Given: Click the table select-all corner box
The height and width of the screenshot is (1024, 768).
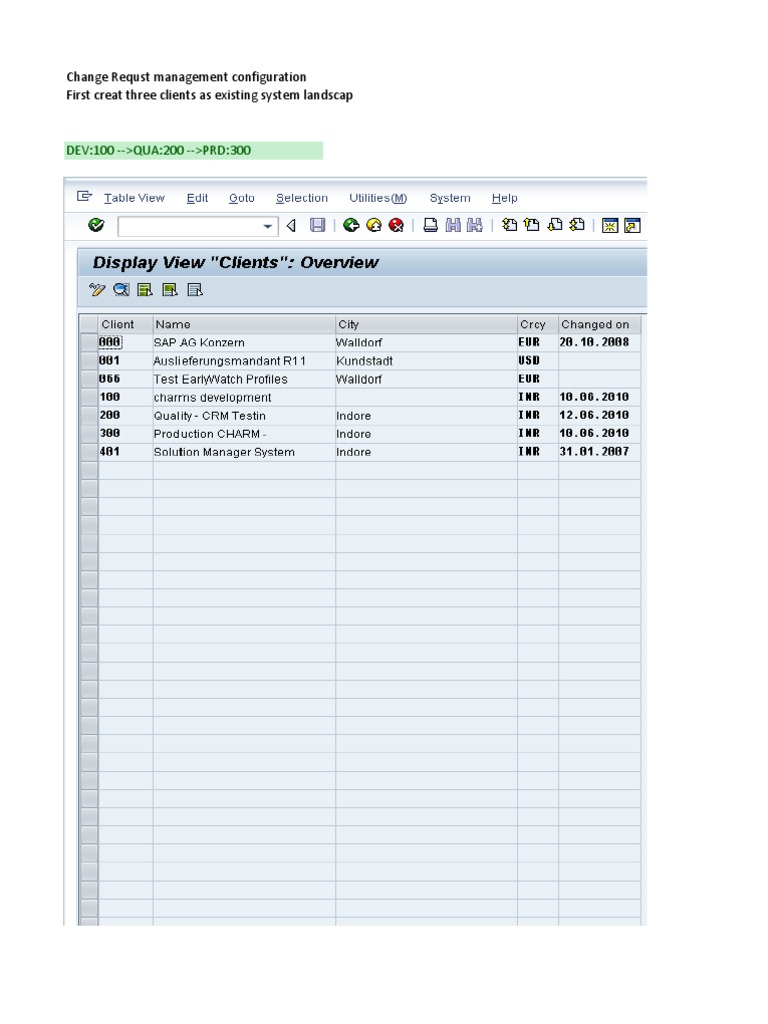Looking at the screenshot, I should (89, 325).
